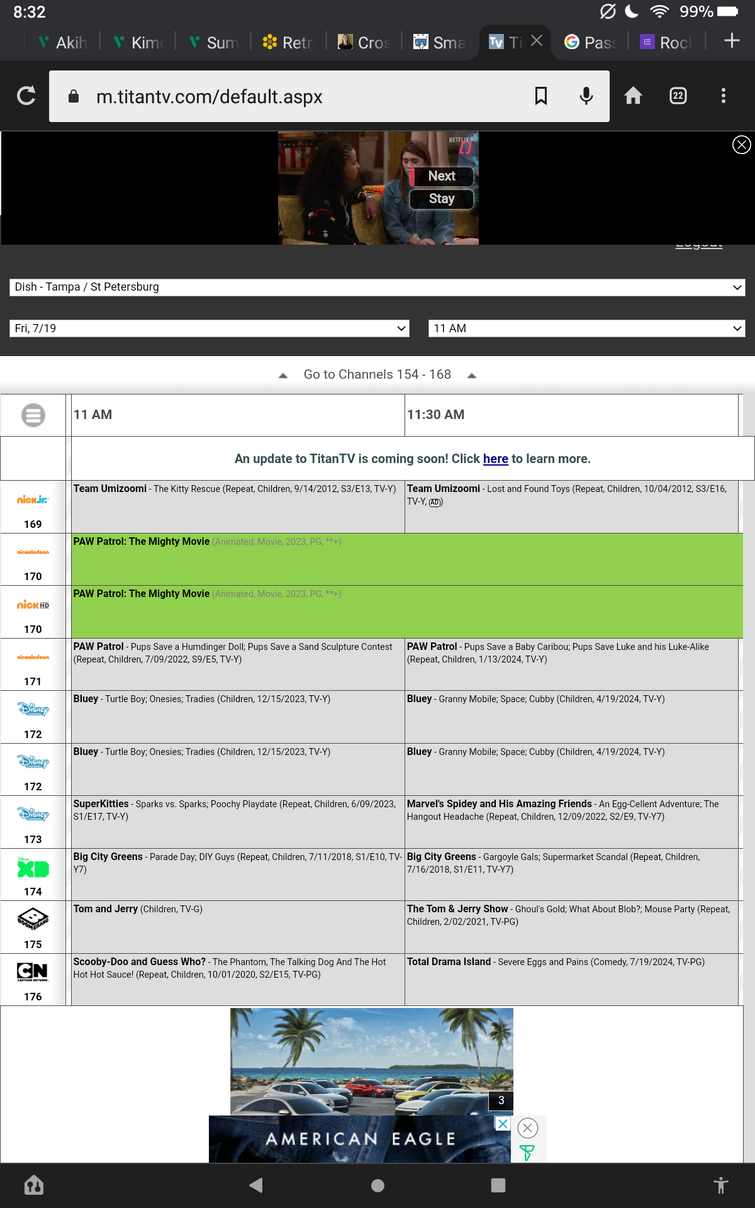This screenshot has height=1208, width=755.
Task: Switch to the Roc browser tab
Action: [665, 42]
